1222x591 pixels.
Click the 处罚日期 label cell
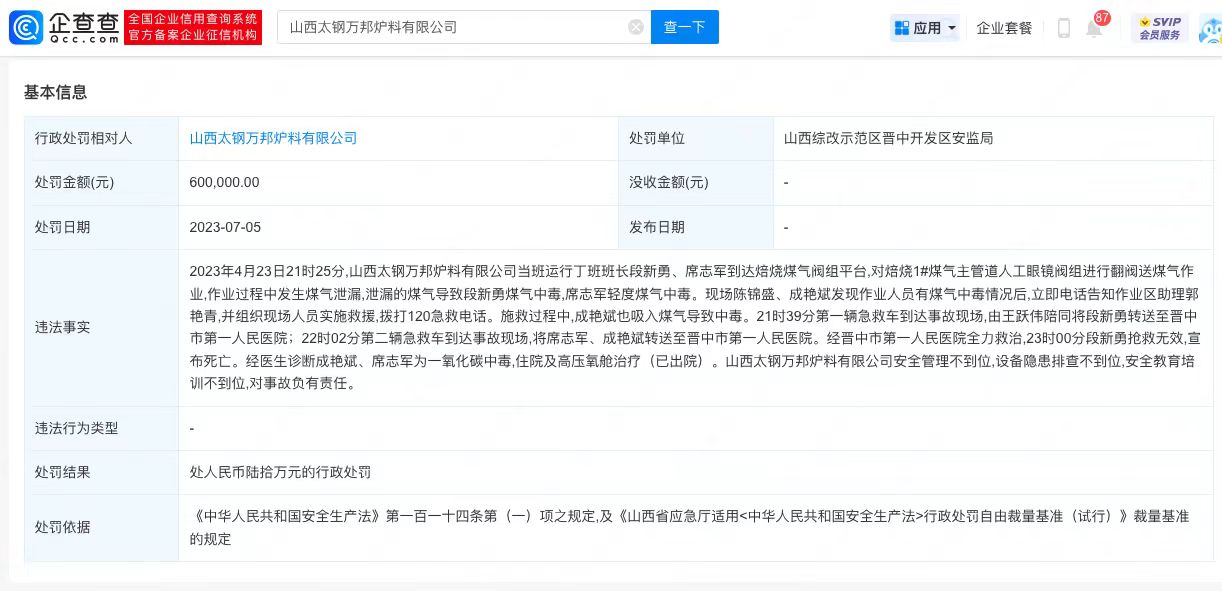[102, 227]
